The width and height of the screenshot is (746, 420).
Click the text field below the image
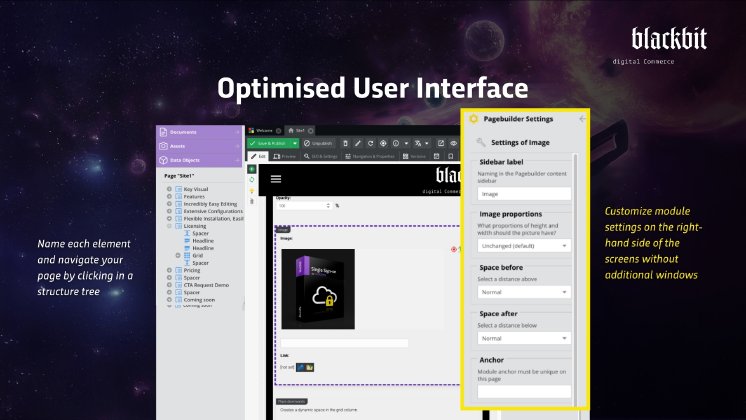[344, 343]
